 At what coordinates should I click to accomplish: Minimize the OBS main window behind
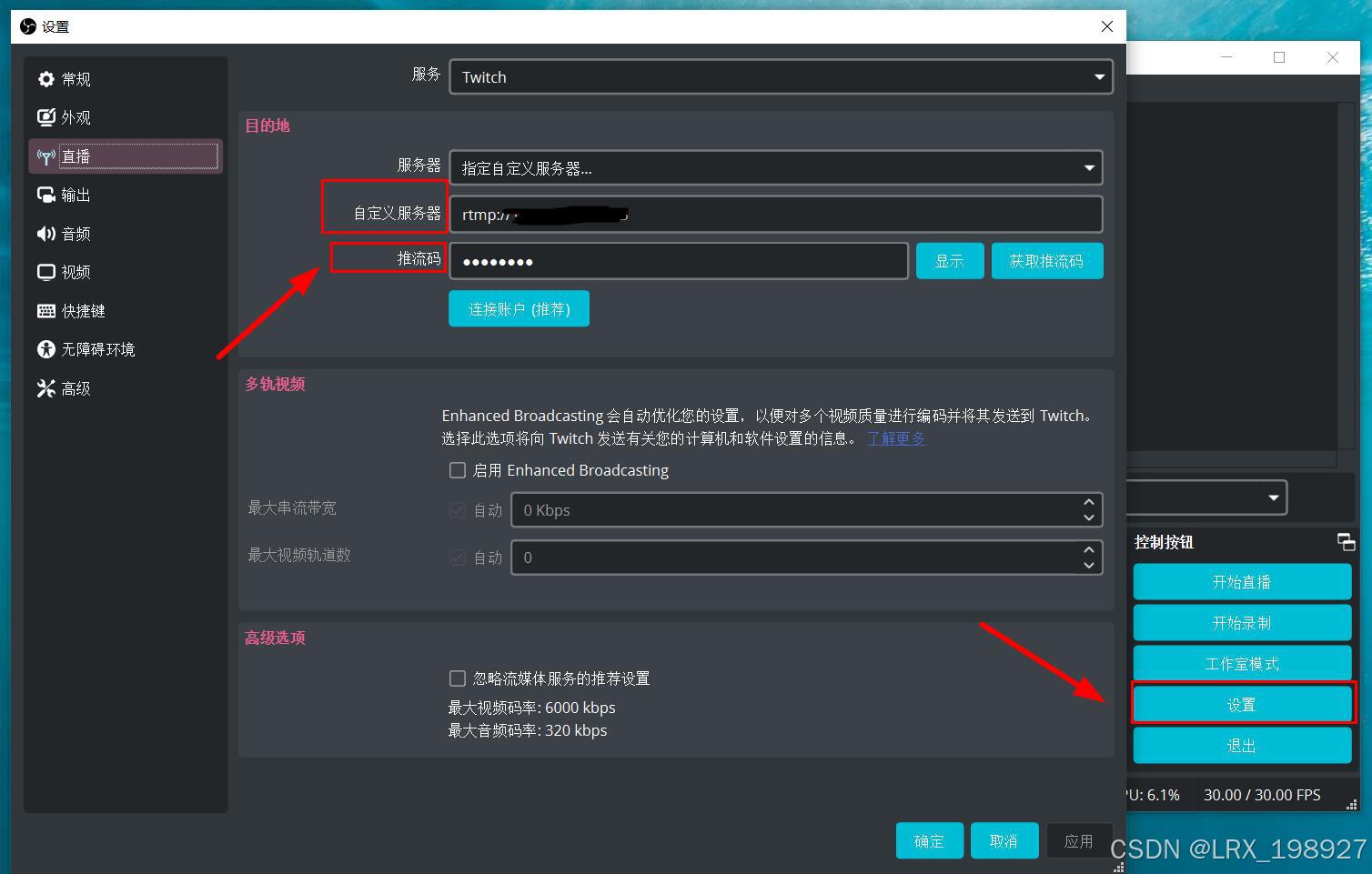coord(1226,57)
